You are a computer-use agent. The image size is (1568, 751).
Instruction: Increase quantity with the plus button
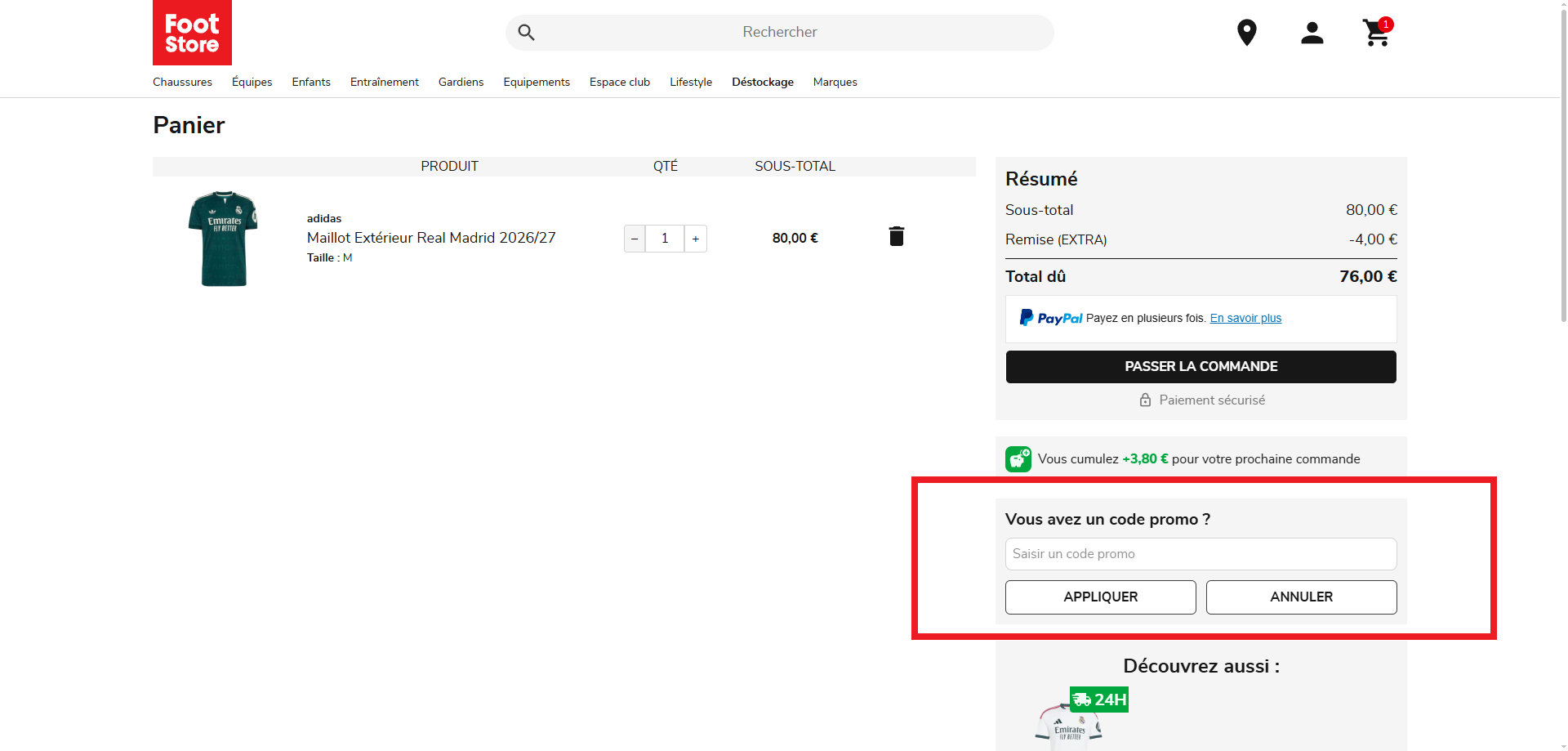pyautogui.click(x=696, y=239)
